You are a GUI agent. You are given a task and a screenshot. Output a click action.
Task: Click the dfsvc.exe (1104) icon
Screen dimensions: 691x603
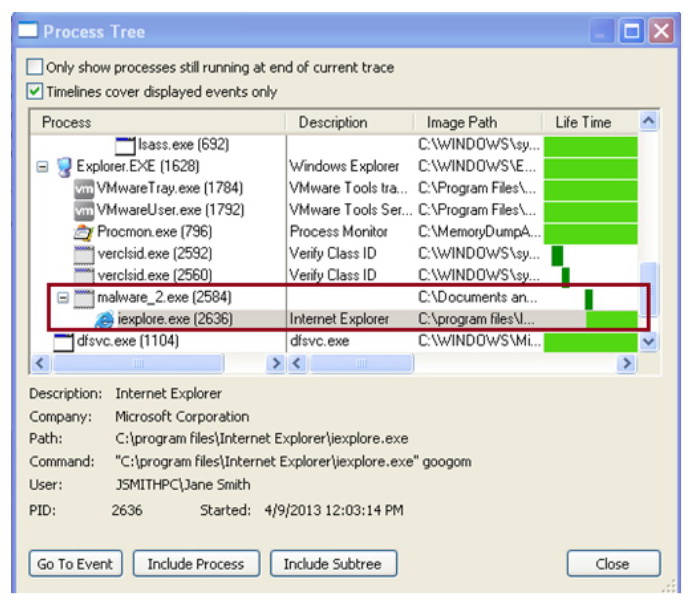pos(63,342)
